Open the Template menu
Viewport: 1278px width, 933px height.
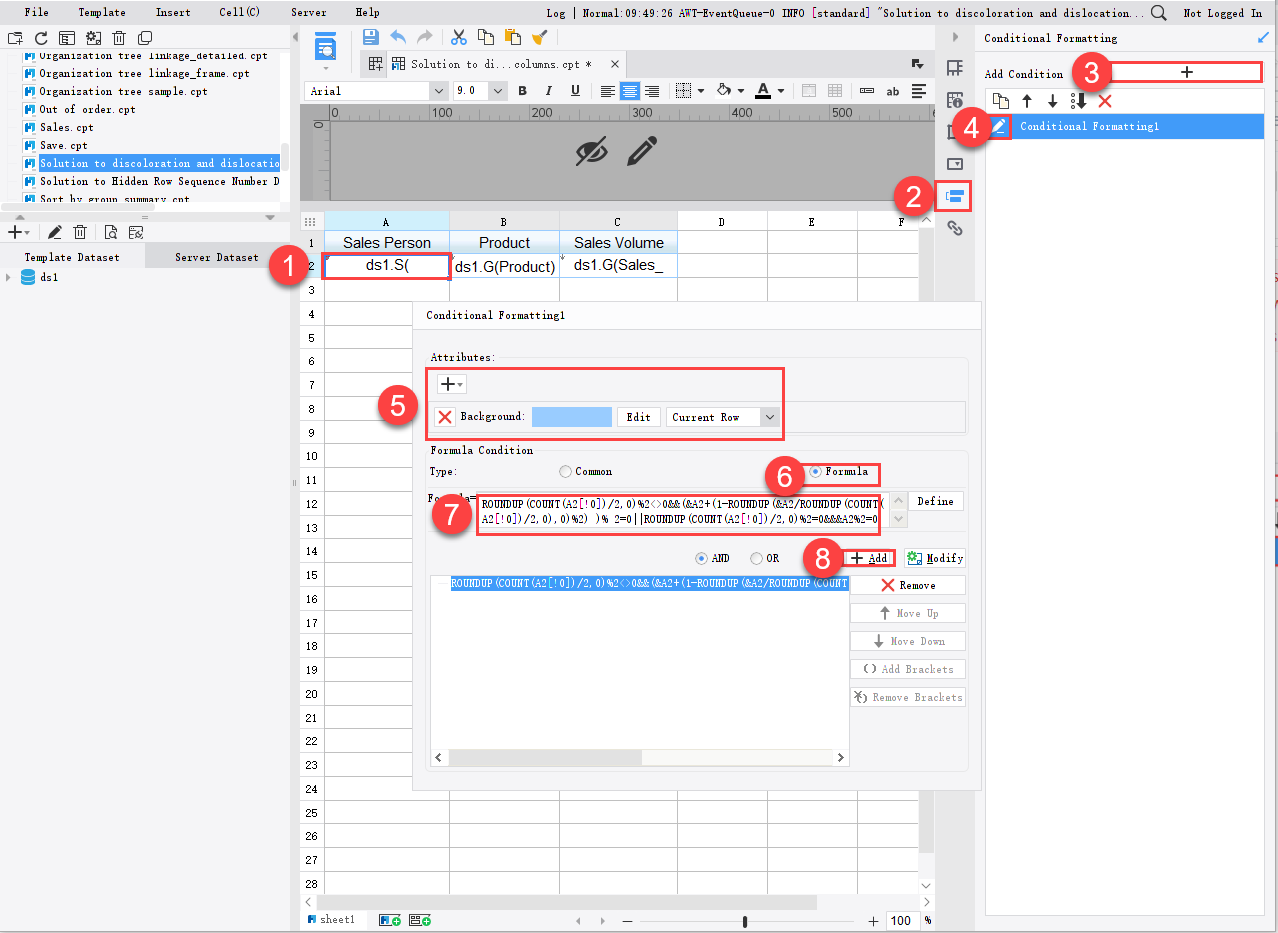point(102,12)
